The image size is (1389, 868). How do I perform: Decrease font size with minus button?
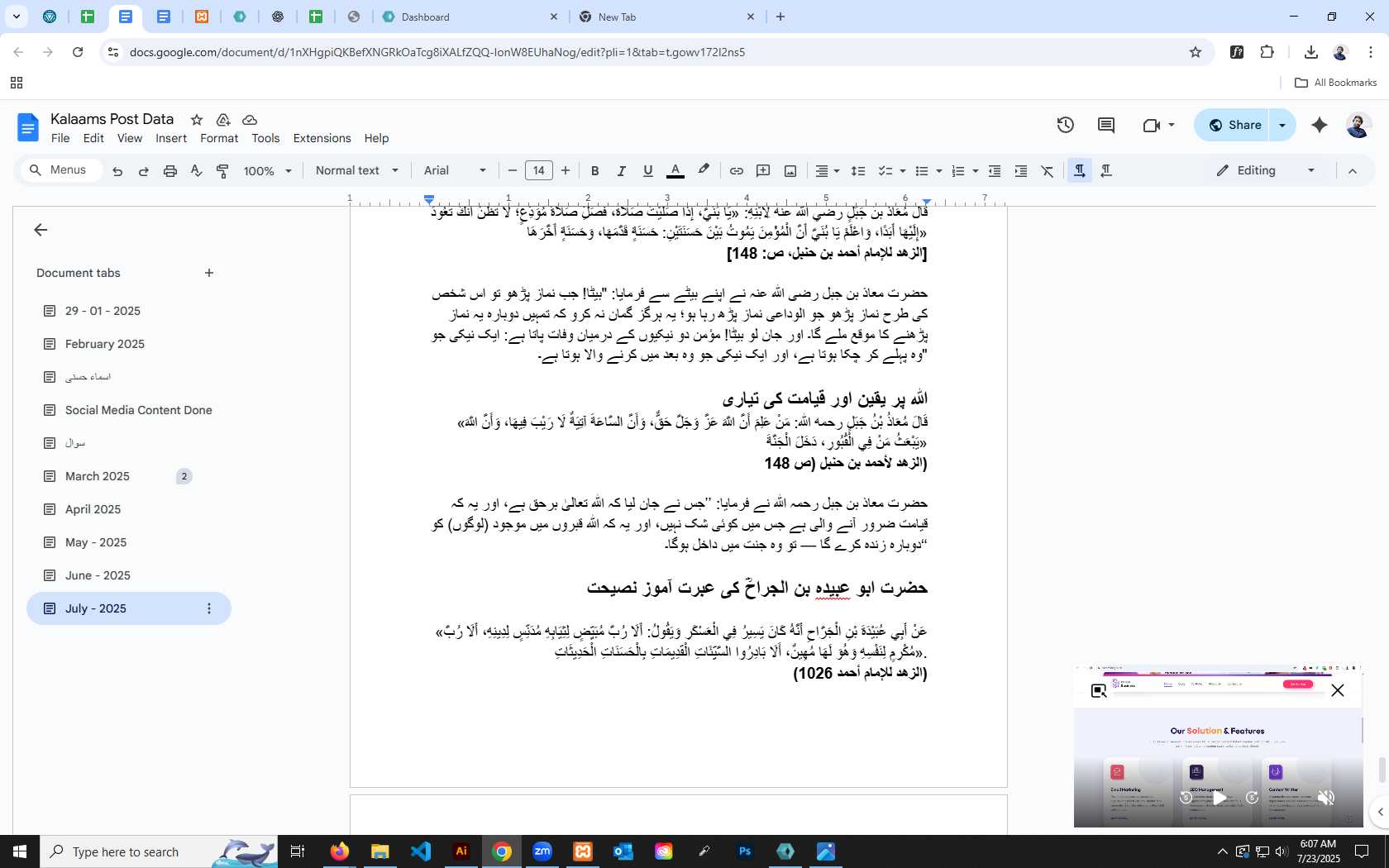pyautogui.click(x=513, y=170)
